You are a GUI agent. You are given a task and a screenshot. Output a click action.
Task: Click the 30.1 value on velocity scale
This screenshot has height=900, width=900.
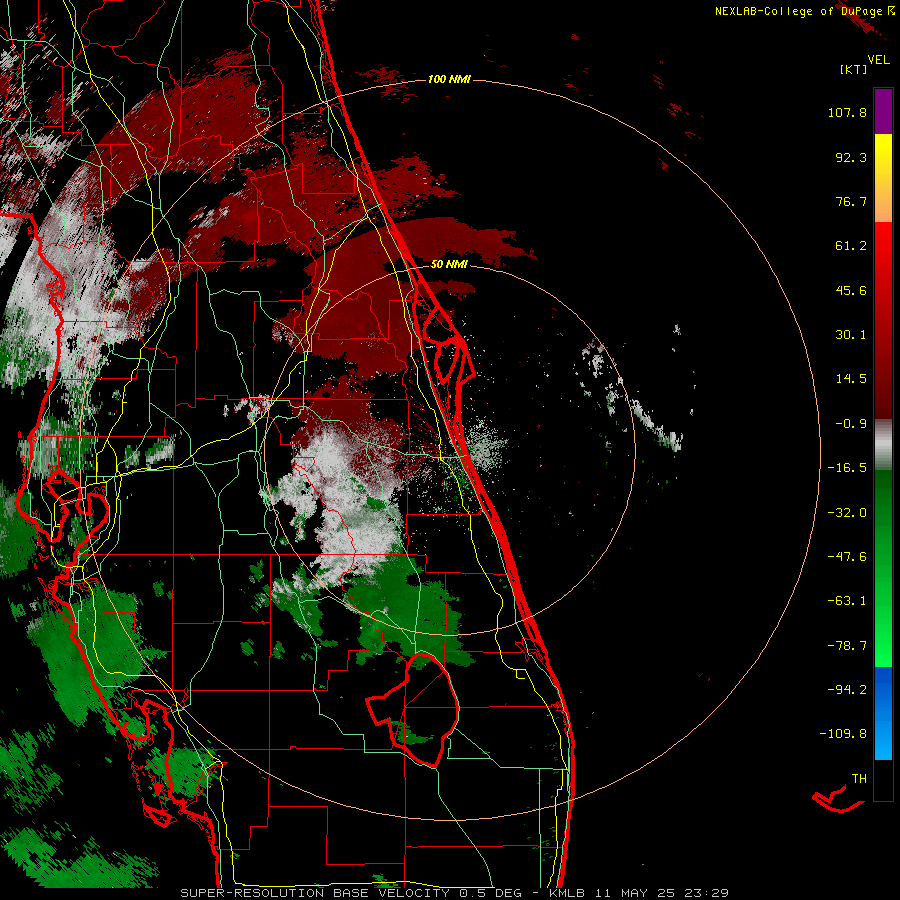[851, 335]
